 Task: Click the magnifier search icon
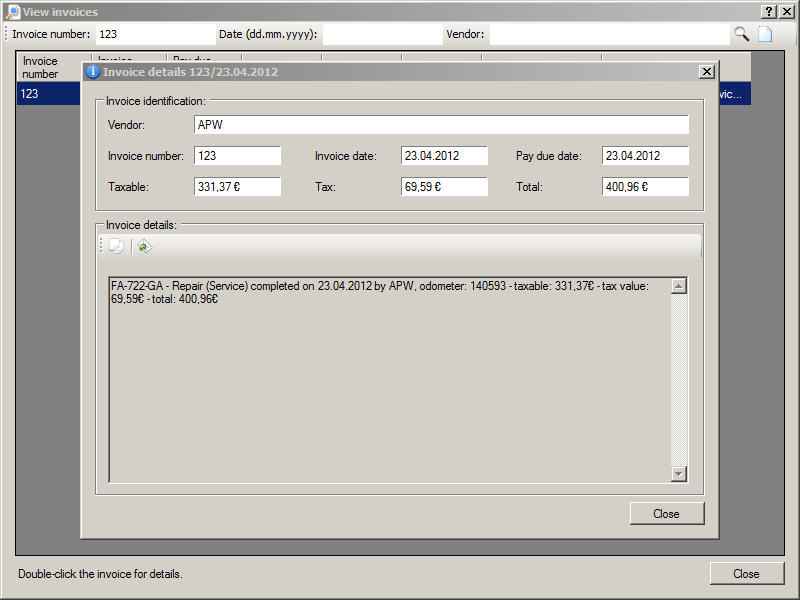click(x=741, y=34)
